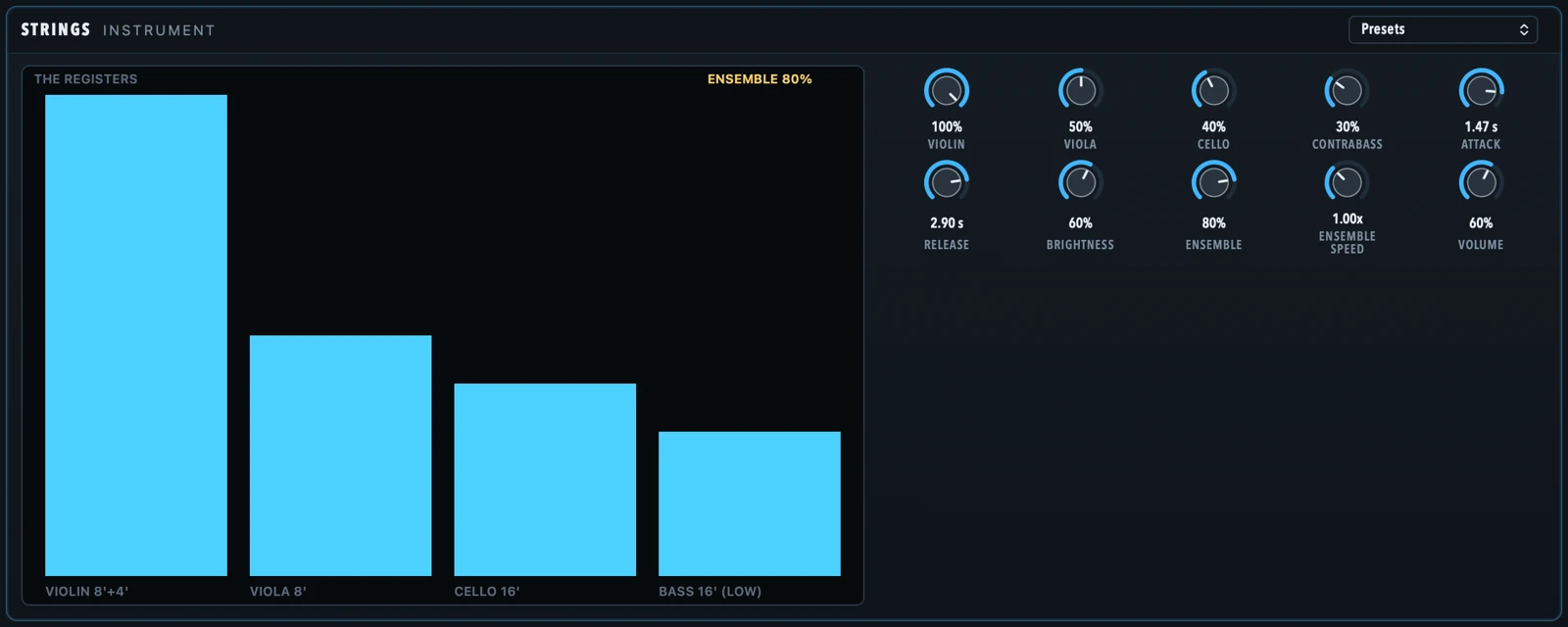Click the 'STRINGS' instrument title
Screen dimensions: 1568x627
click(x=56, y=30)
